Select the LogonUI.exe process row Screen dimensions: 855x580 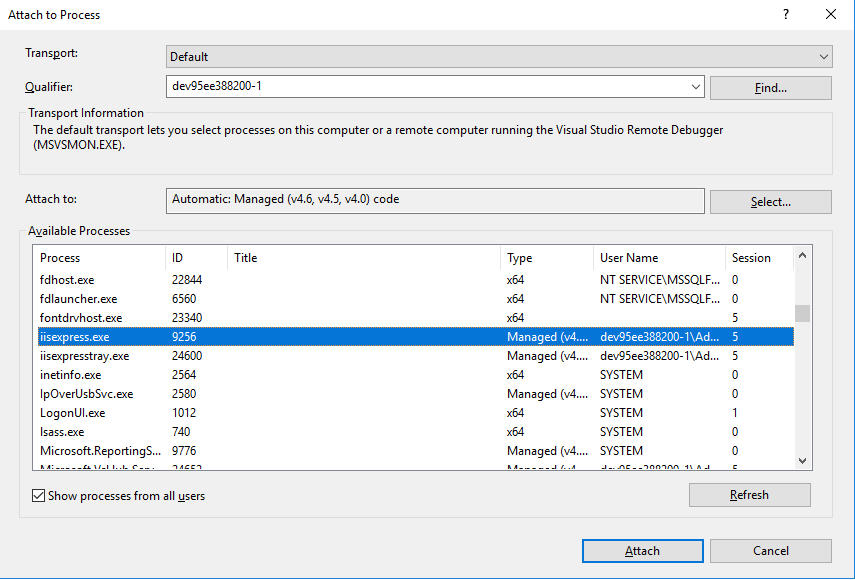(x=416, y=413)
